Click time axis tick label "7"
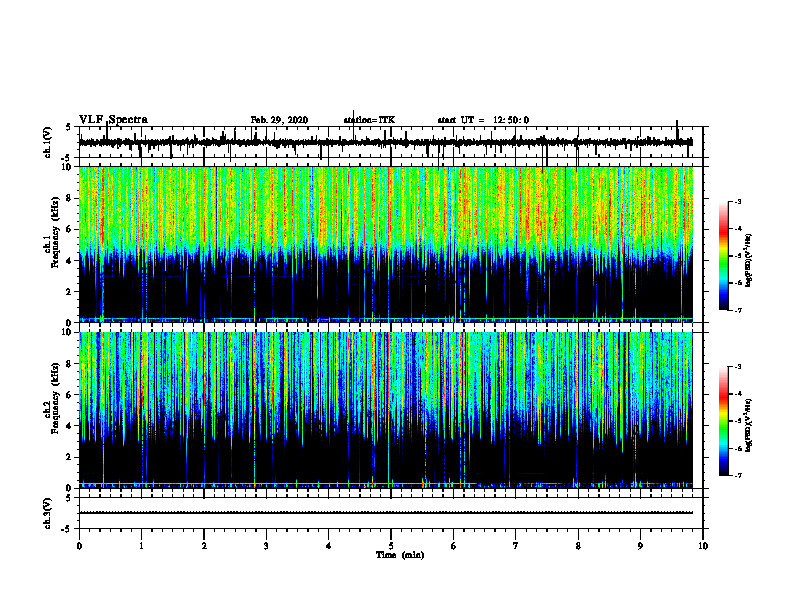Viewport: 792px width, 612px height. click(516, 546)
